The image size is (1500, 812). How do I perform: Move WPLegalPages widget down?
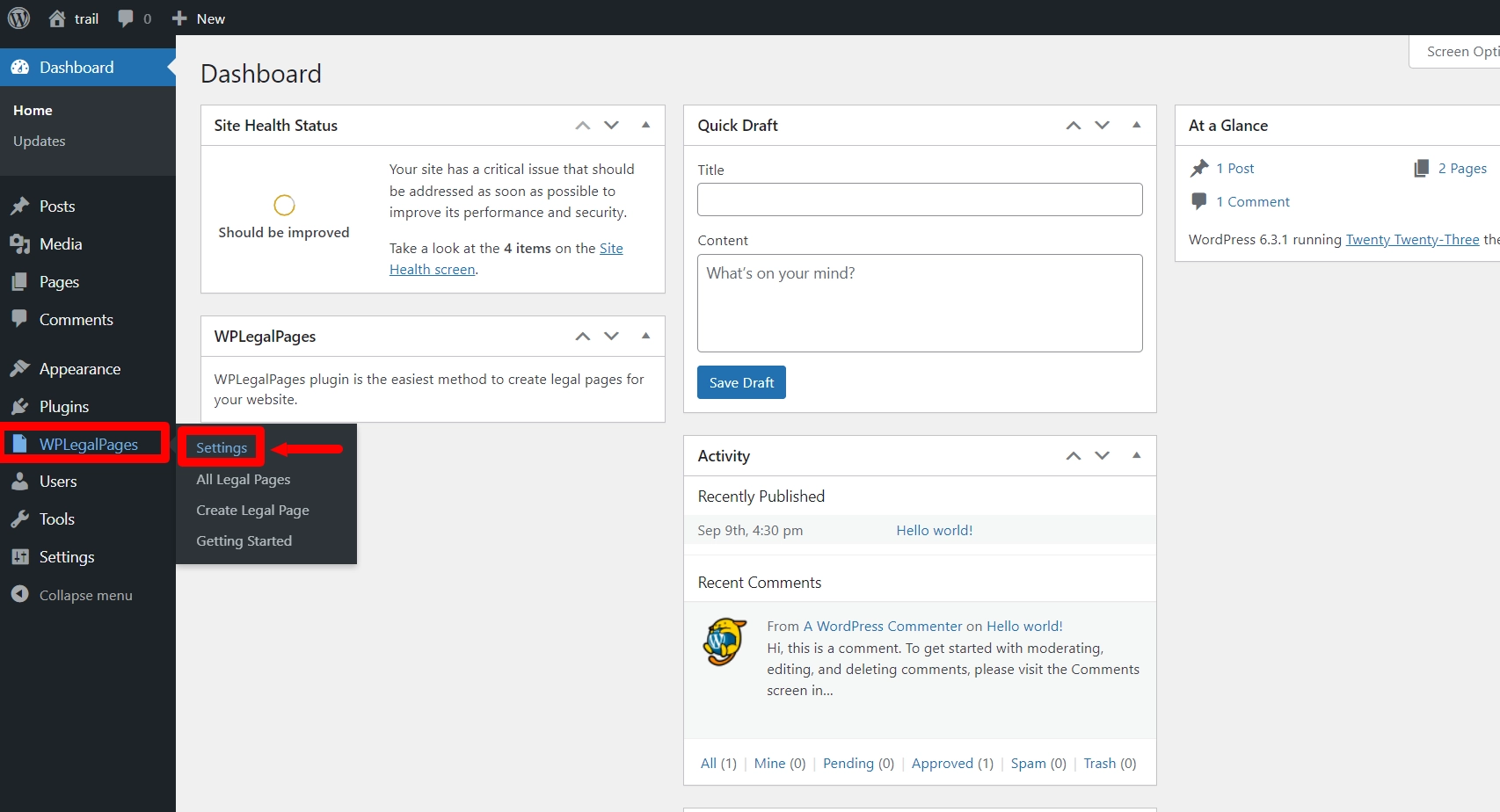pos(612,336)
